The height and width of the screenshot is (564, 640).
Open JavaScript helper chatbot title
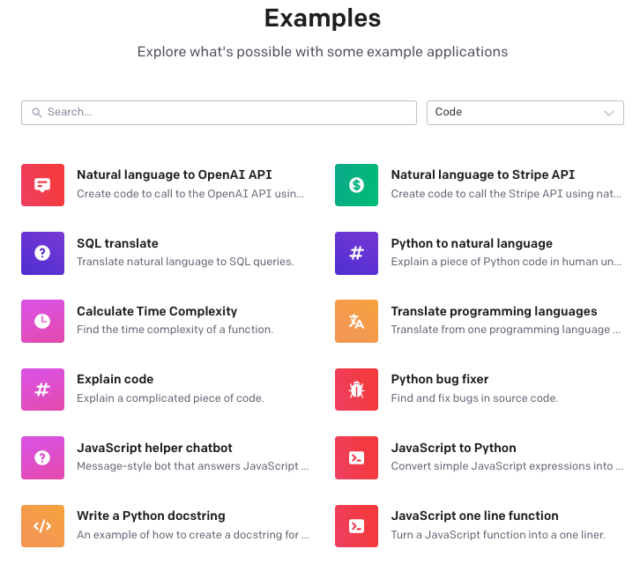154,448
